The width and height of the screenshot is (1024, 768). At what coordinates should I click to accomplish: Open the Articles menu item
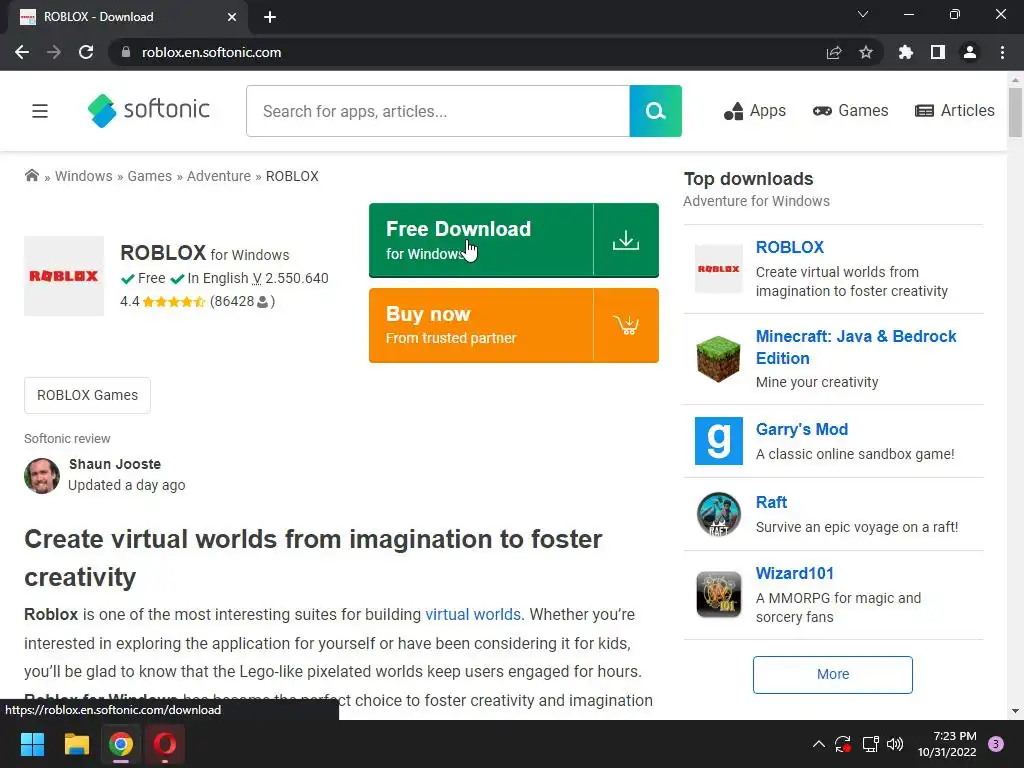(955, 110)
